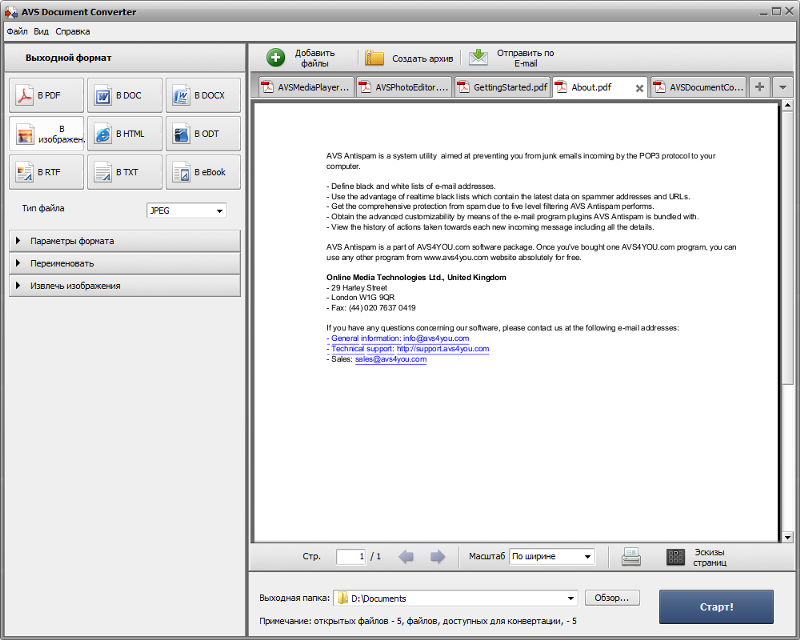Click the Старт! button
This screenshot has width=800, height=640.
click(x=716, y=607)
